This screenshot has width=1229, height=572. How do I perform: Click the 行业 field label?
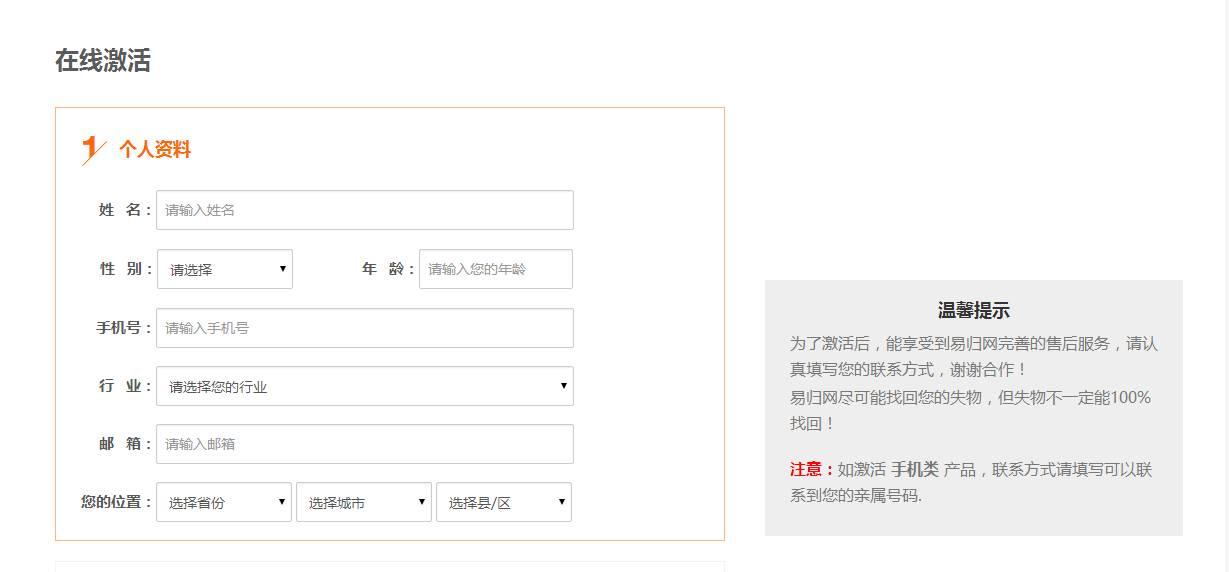[x=125, y=386]
